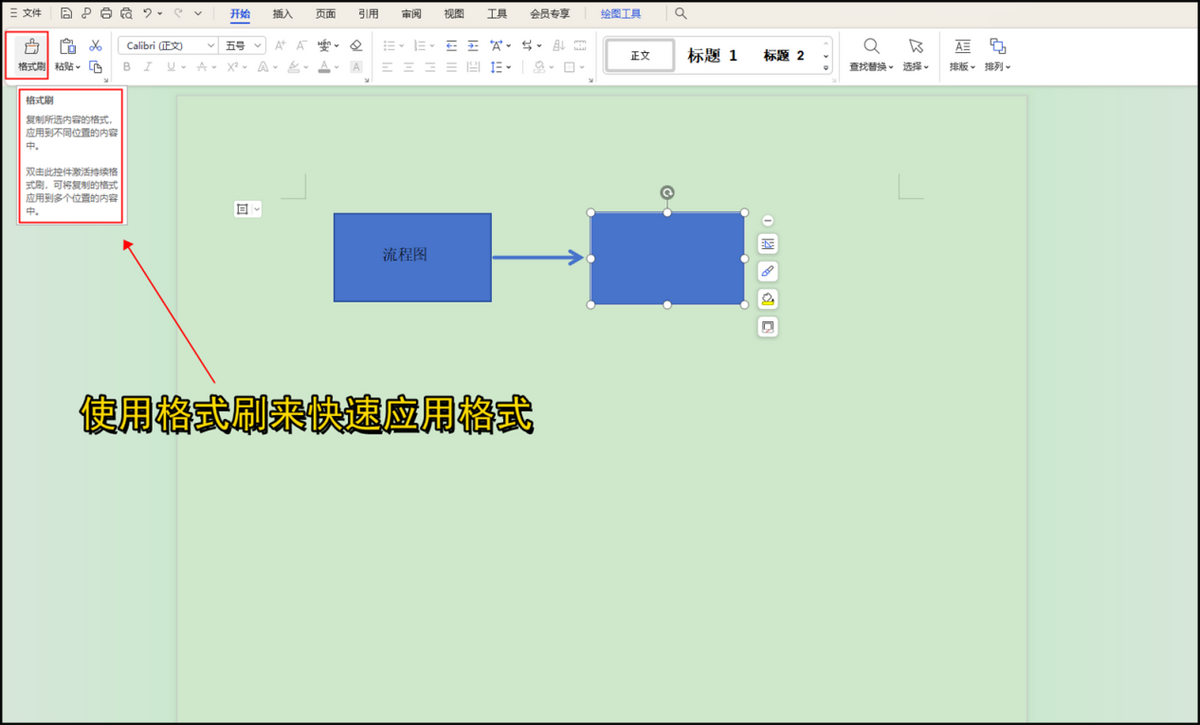Expand the styles gallery more arrow
This screenshot has width=1200, height=725.
(x=826, y=68)
